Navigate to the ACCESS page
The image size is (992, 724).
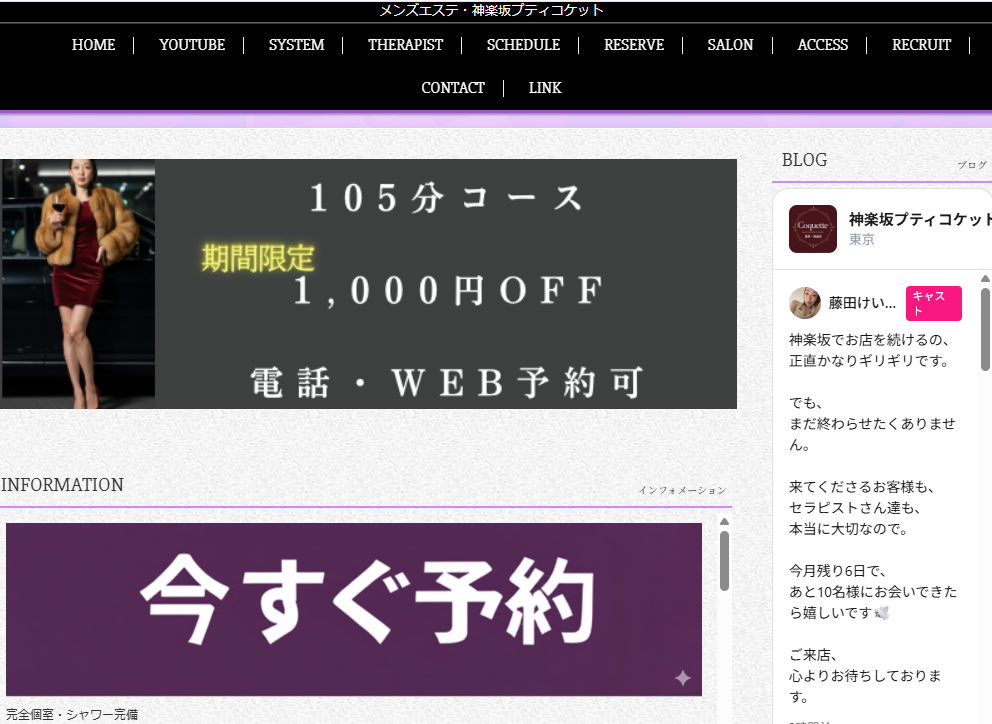pos(822,45)
